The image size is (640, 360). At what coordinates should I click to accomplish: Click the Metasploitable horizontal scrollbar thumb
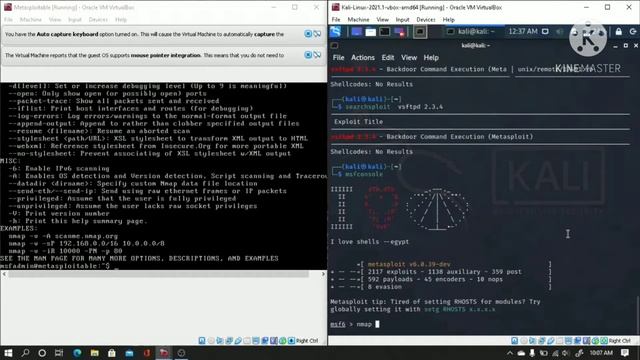(x=158, y=274)
